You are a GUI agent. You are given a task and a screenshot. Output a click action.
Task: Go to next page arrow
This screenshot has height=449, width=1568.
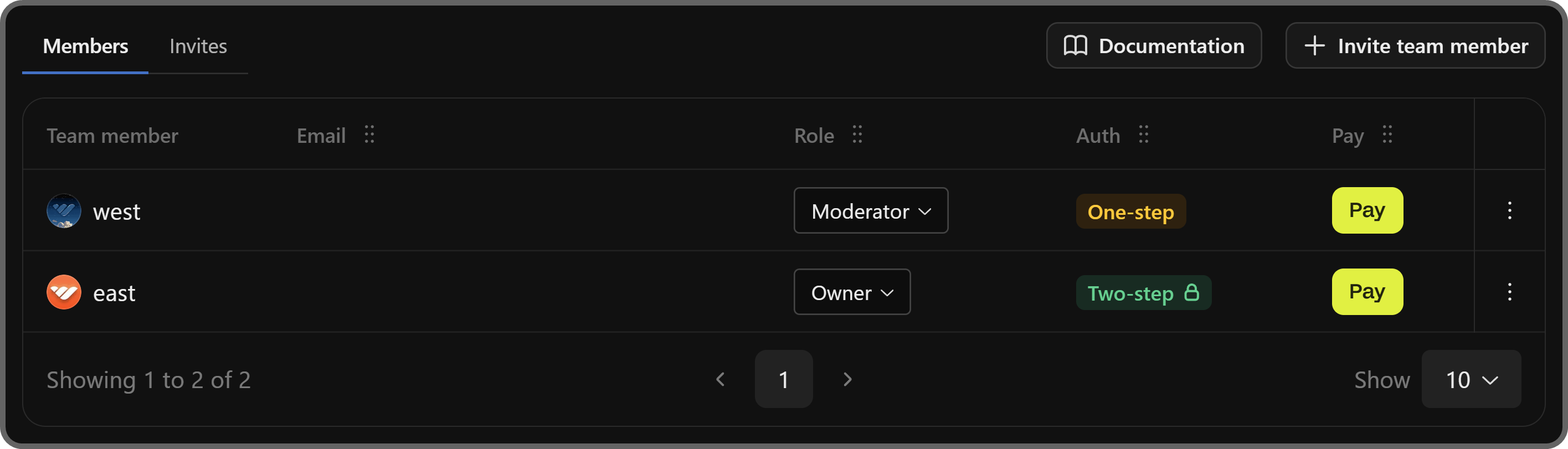847,380
